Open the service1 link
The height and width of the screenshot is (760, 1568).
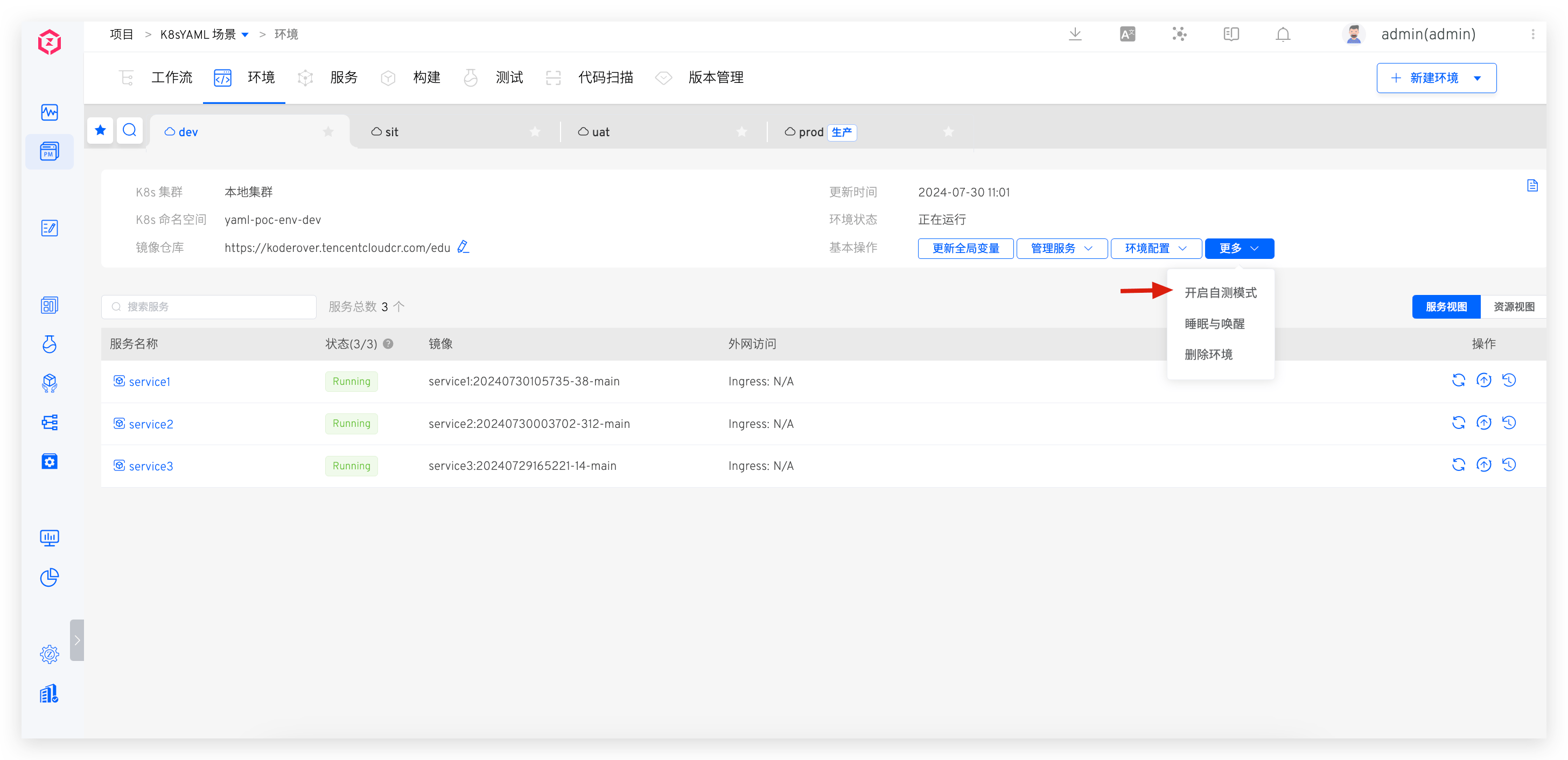(149, 382)
